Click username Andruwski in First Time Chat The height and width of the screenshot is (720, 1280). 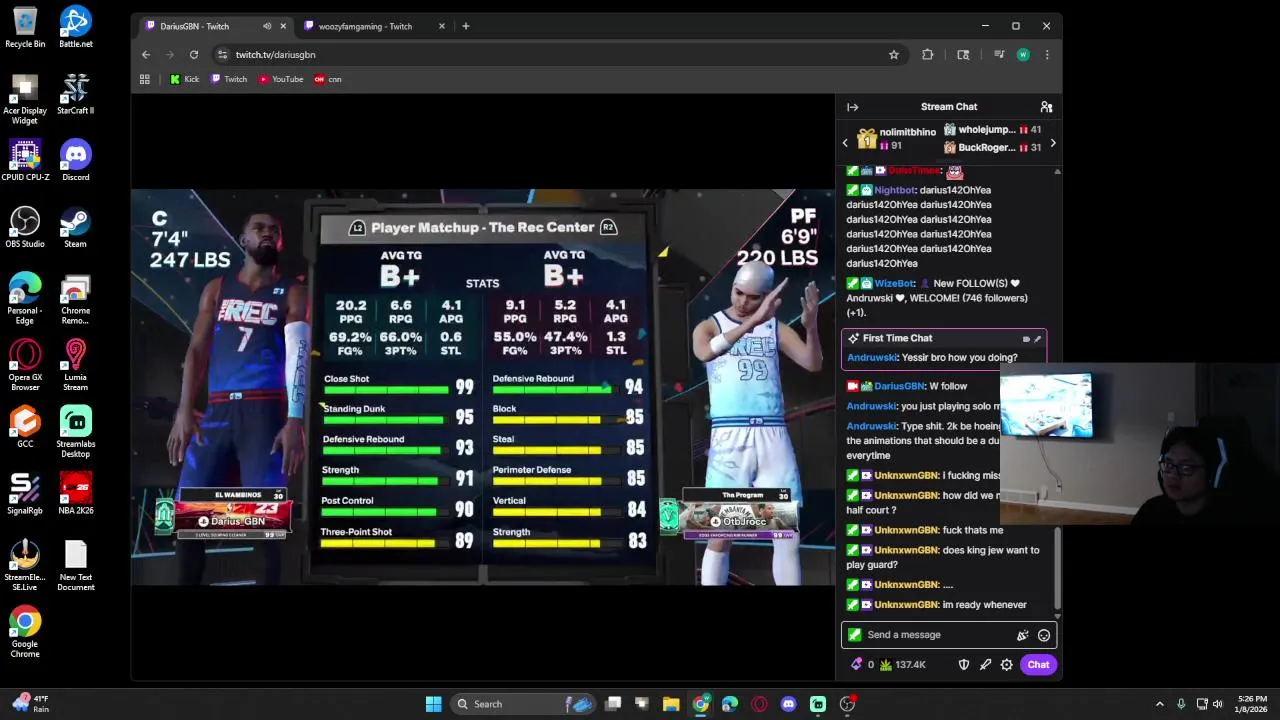pyautogui.click(x=872, y=358)
